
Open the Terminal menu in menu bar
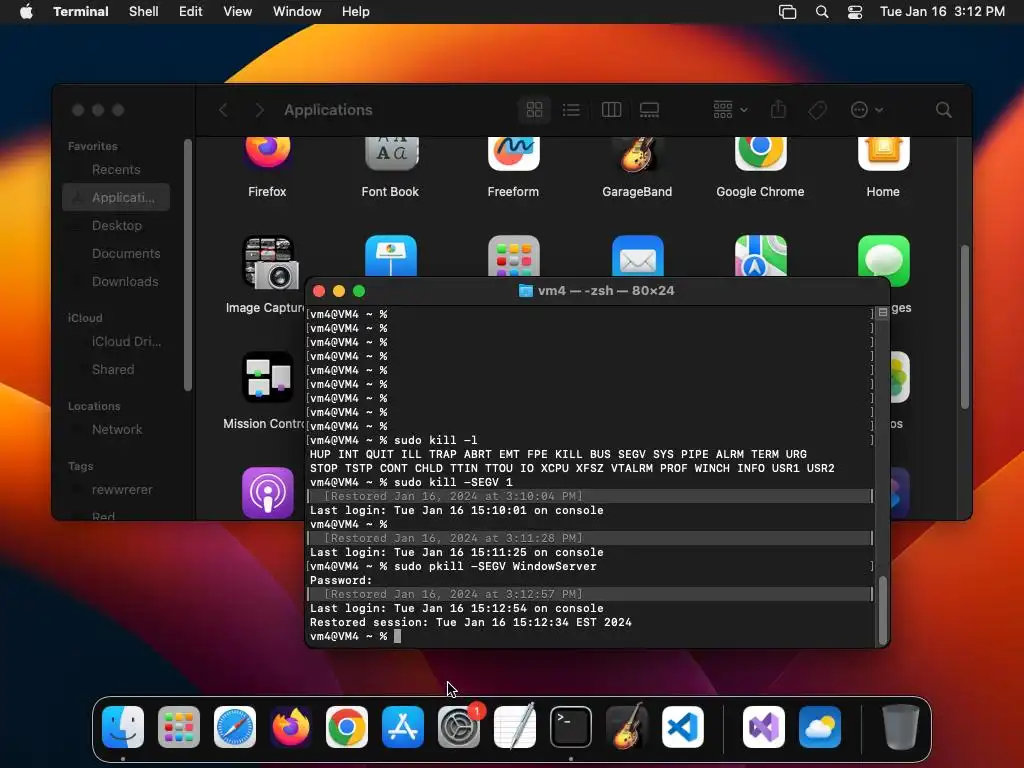tap(81, 11)
